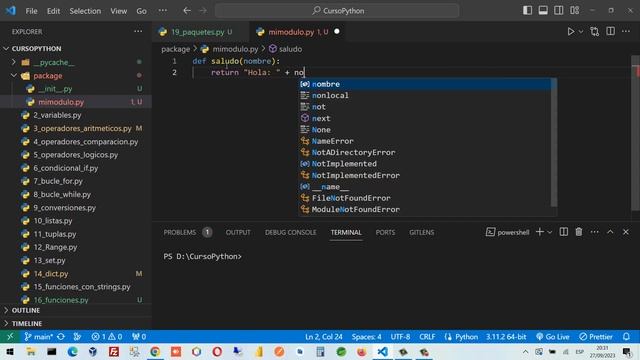Customize layout icon in title bar
The image size is (640, 360).
(x=575, y=11)
